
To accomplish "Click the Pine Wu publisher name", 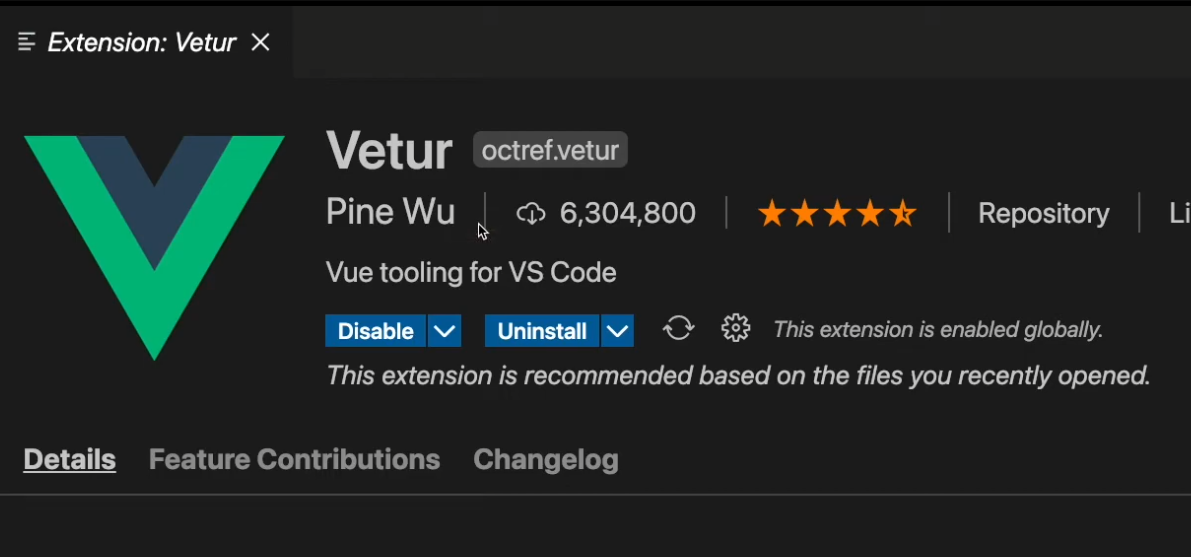I will click(x=390, y=212).
